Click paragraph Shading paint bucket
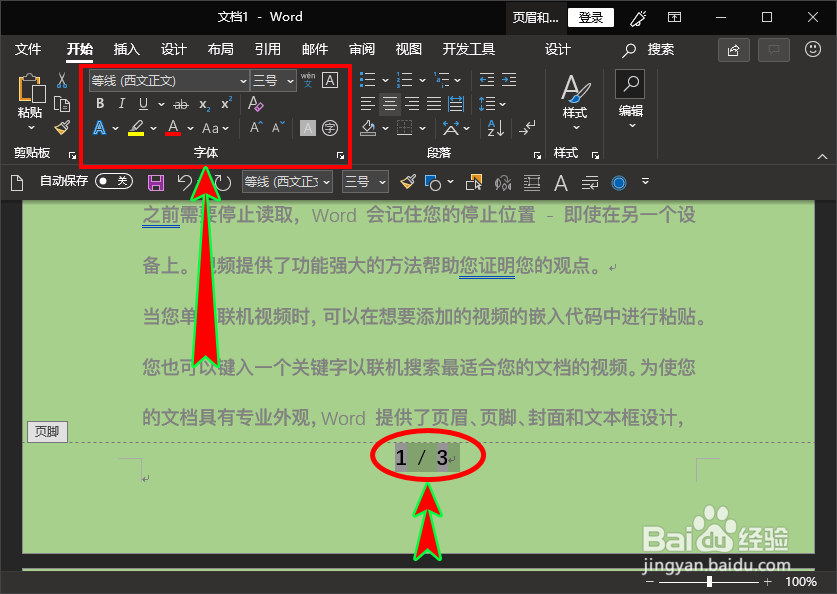The image size is (837, 594). pyautogui.click(x=368, y=128)
